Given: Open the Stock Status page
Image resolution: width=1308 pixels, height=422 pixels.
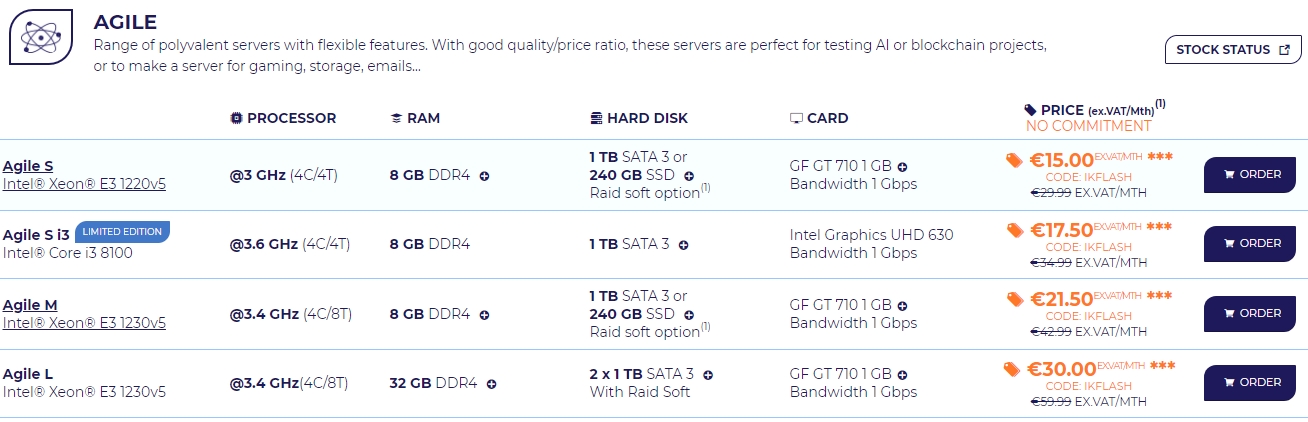Looking at the screenshot, I should click(x=1232, y=50).
